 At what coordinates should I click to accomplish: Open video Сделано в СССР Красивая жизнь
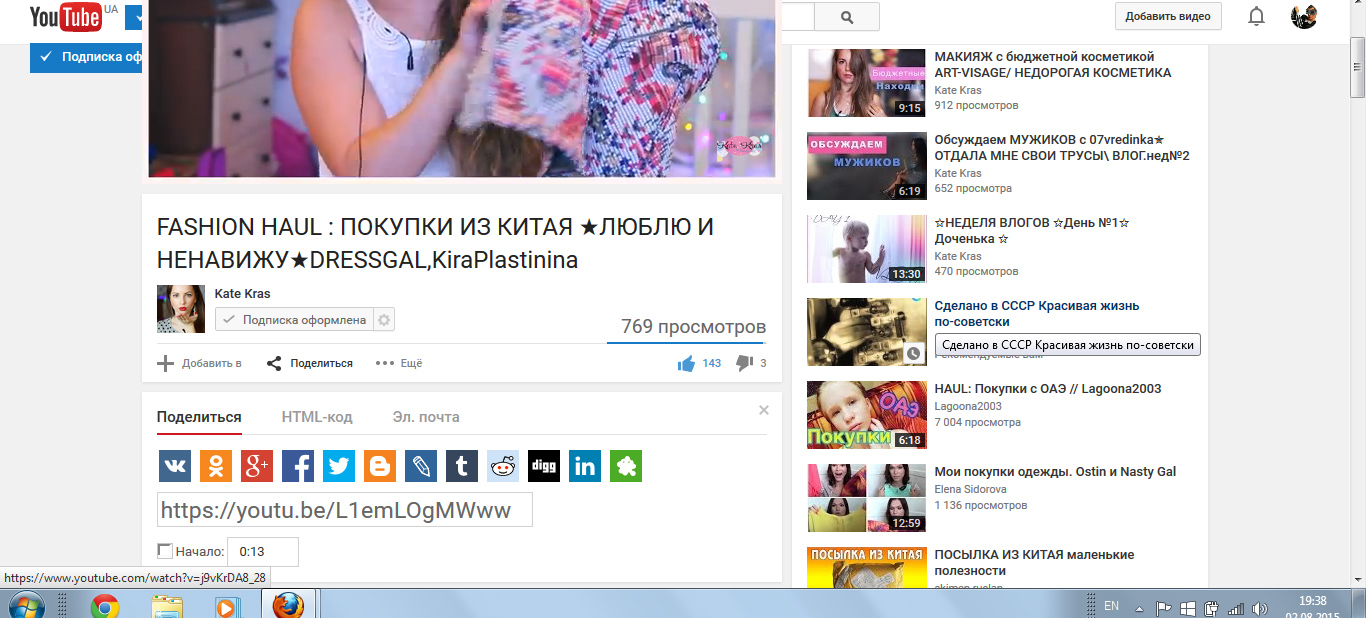coord(1036,314)
